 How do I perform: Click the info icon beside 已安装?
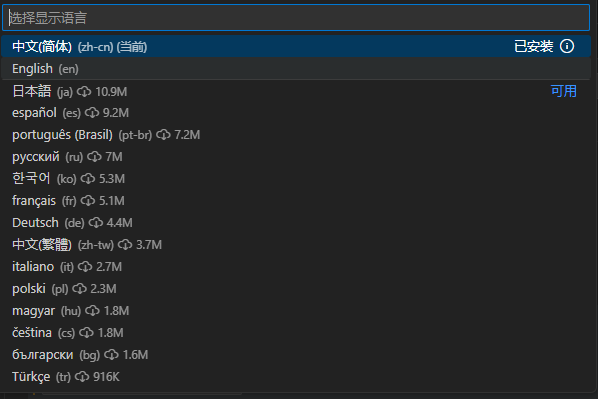567,47
